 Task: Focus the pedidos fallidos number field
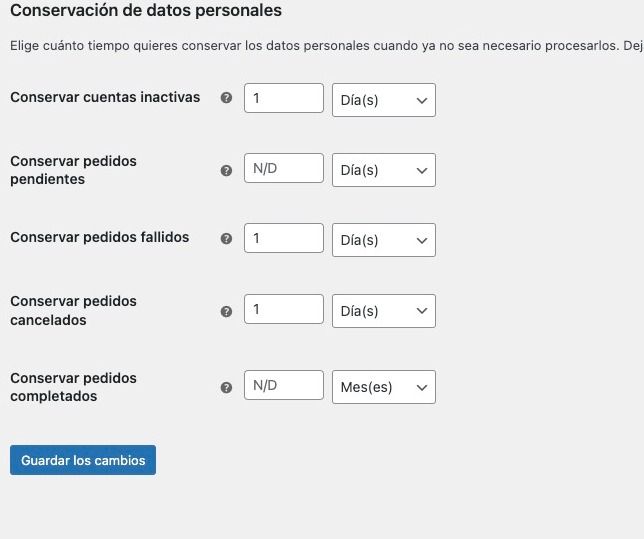284,238
